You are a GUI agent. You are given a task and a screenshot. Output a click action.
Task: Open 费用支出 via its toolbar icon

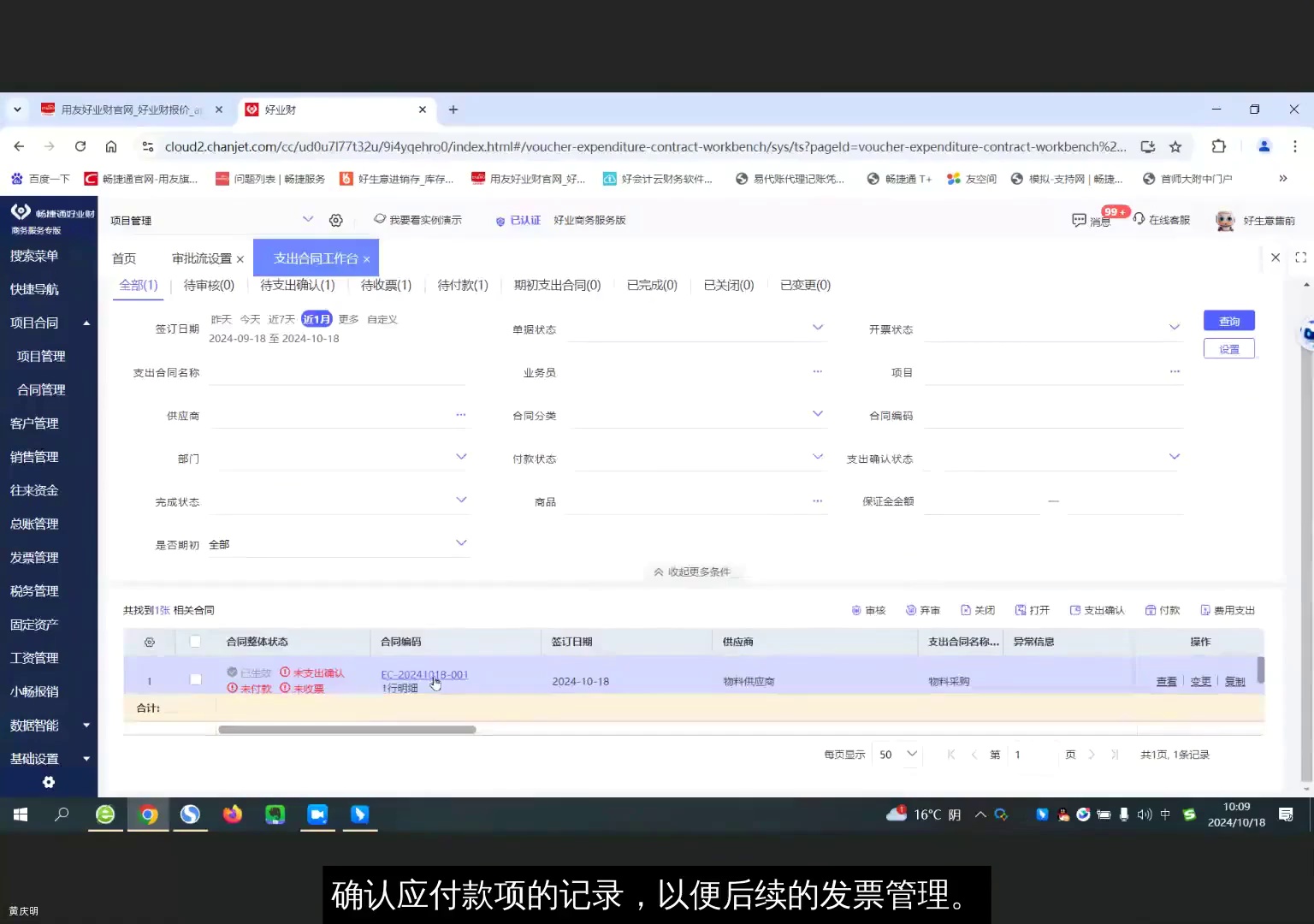click(x=1228, y=610)
